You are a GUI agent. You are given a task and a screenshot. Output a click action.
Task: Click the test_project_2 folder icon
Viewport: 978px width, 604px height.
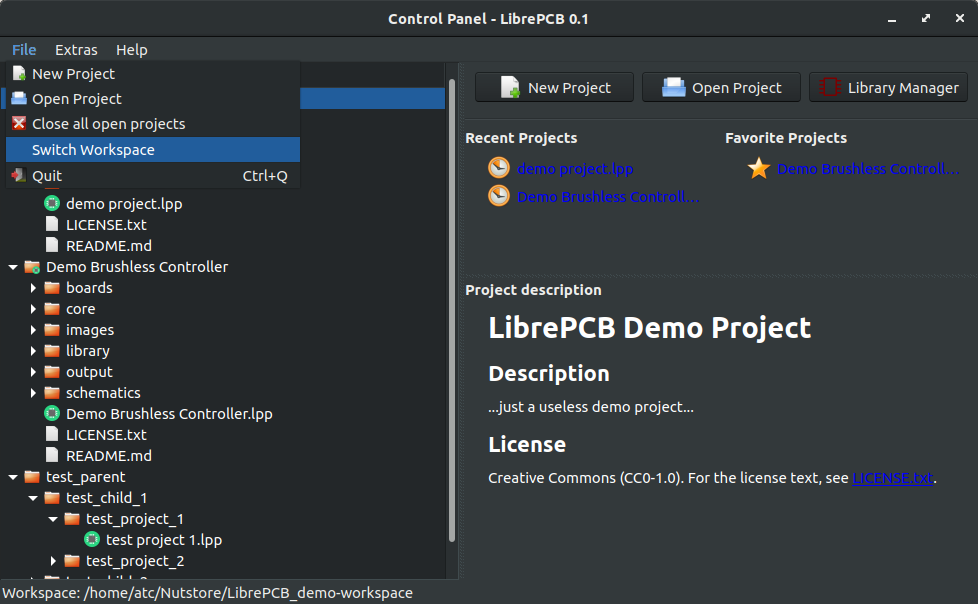coord(72,561)
